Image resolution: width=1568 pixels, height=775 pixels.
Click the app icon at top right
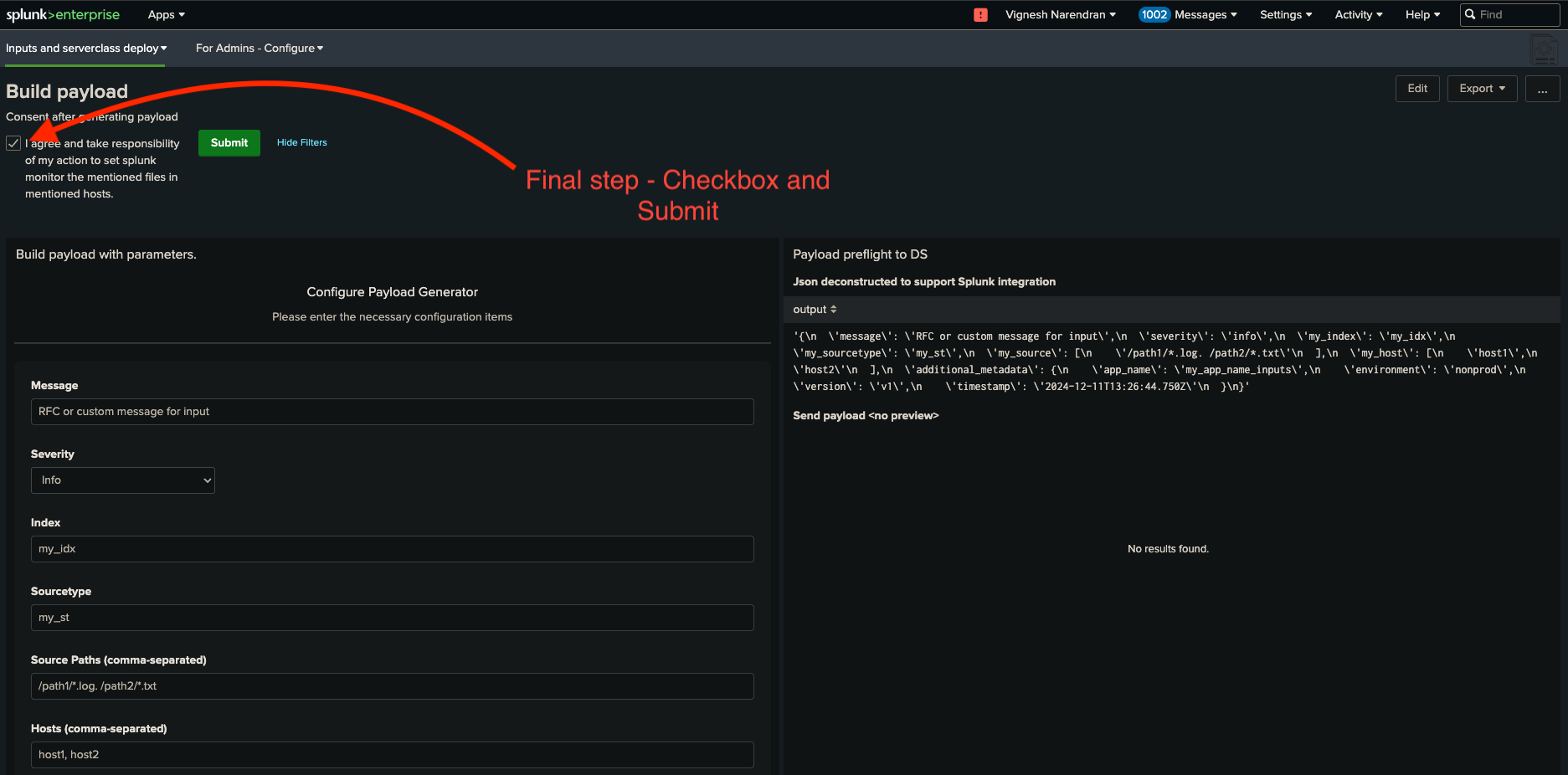click(1544, 49)
